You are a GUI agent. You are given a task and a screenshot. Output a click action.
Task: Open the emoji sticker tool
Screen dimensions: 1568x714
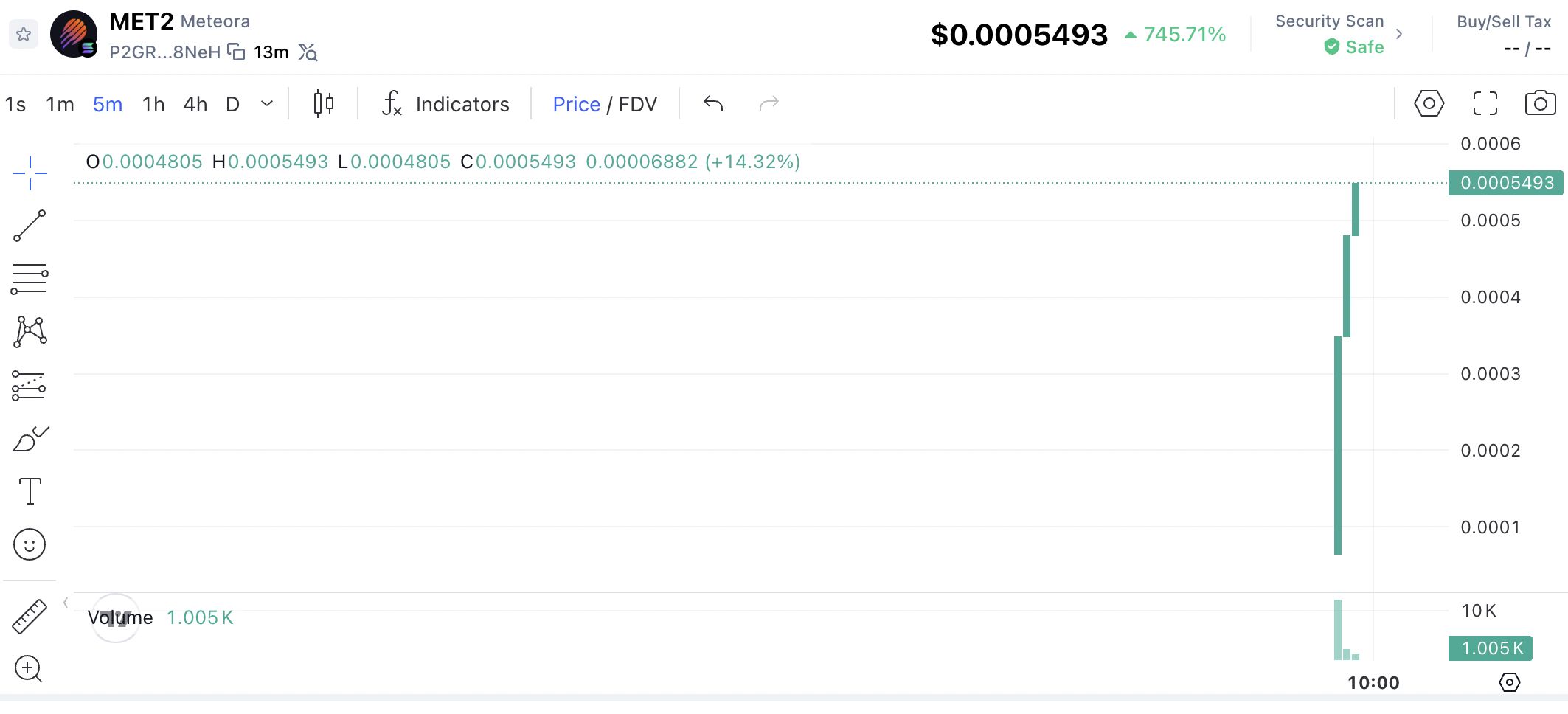click(x=29, y=544)
